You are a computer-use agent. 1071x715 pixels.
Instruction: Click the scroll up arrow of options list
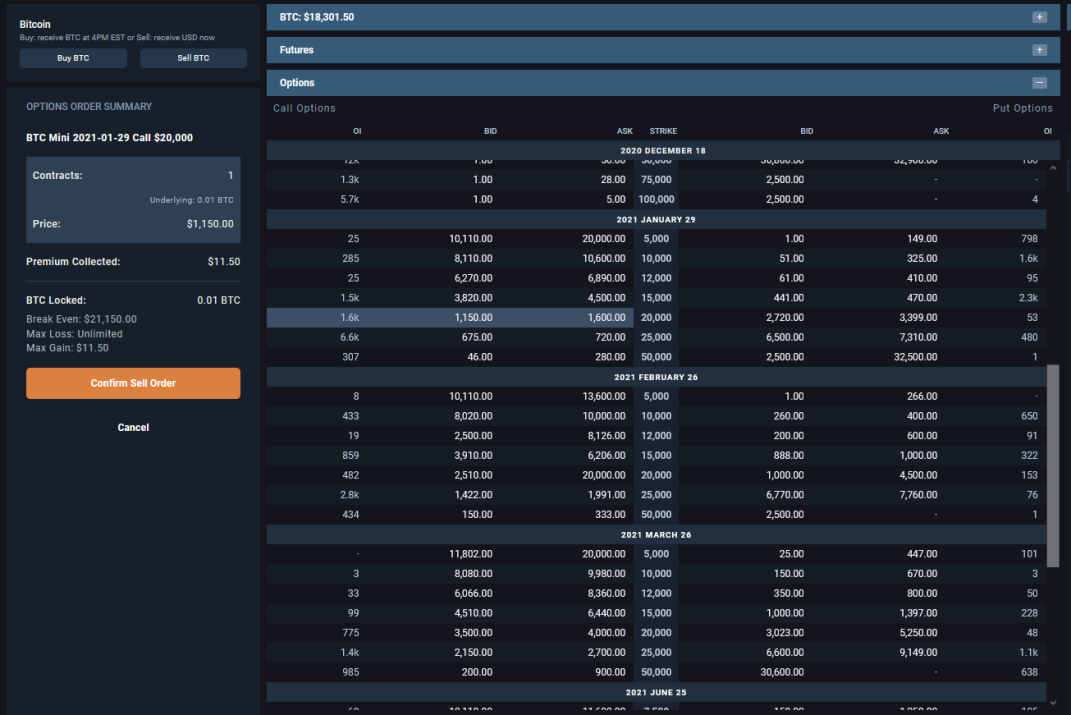tap(1053, 168)
